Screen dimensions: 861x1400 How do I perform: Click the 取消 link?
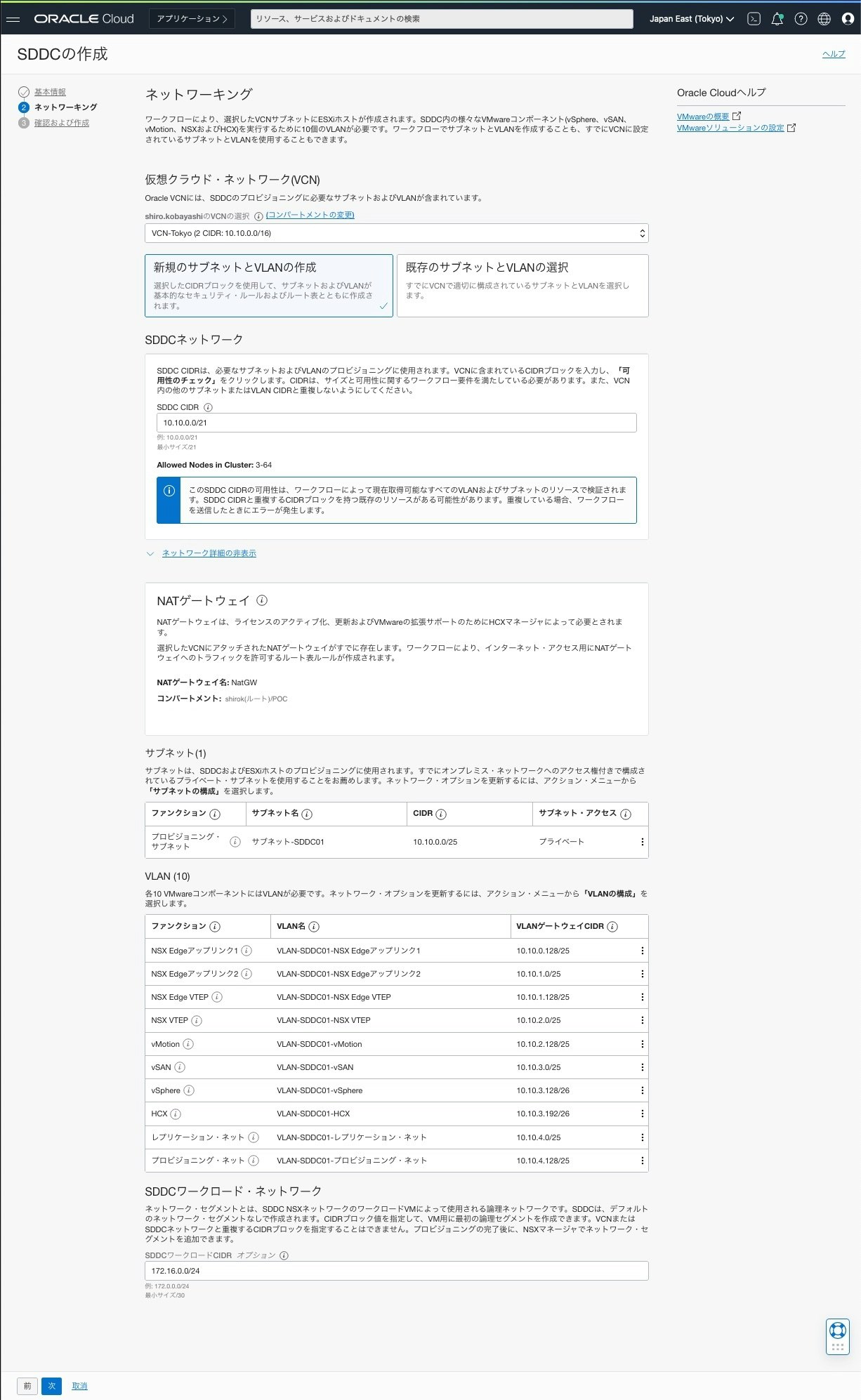pos(79,1386)
